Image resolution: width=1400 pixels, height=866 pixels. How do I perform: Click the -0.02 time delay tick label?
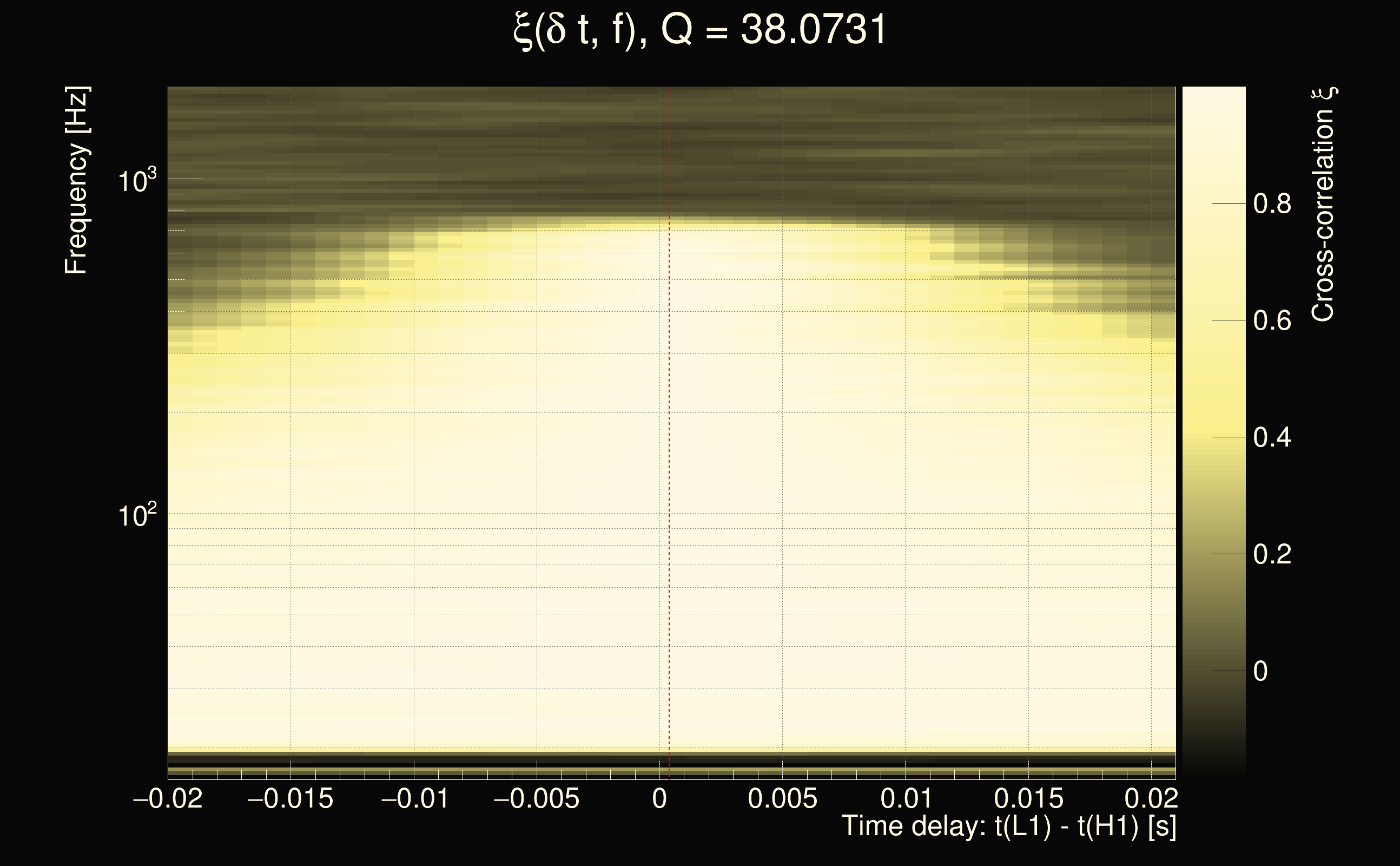tap(168, 798)
